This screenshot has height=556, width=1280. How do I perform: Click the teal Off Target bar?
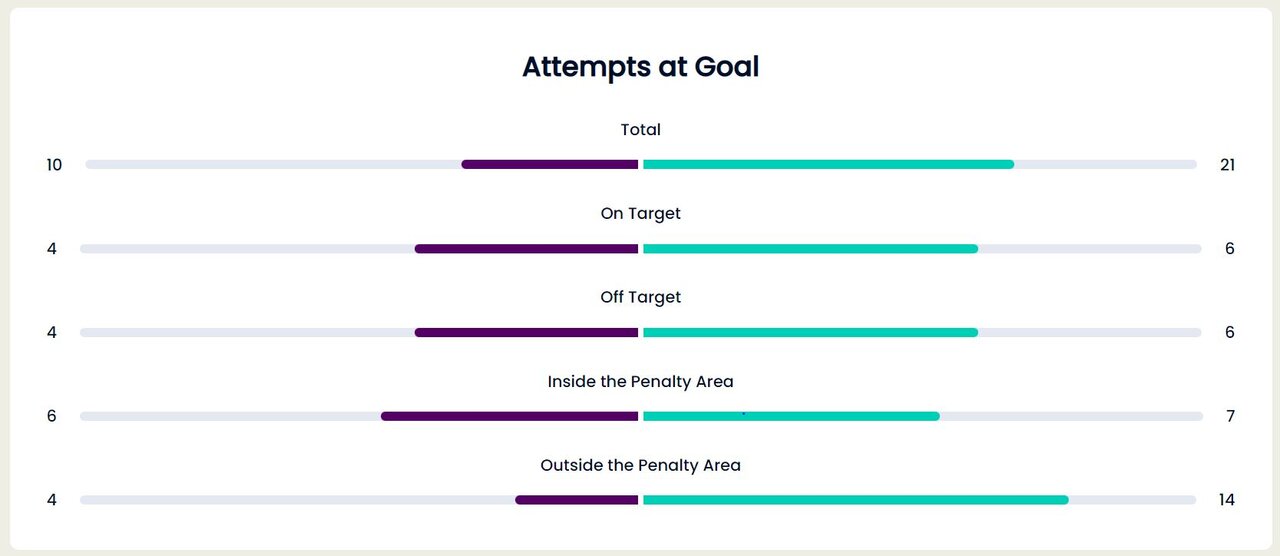tap(810, 332)
